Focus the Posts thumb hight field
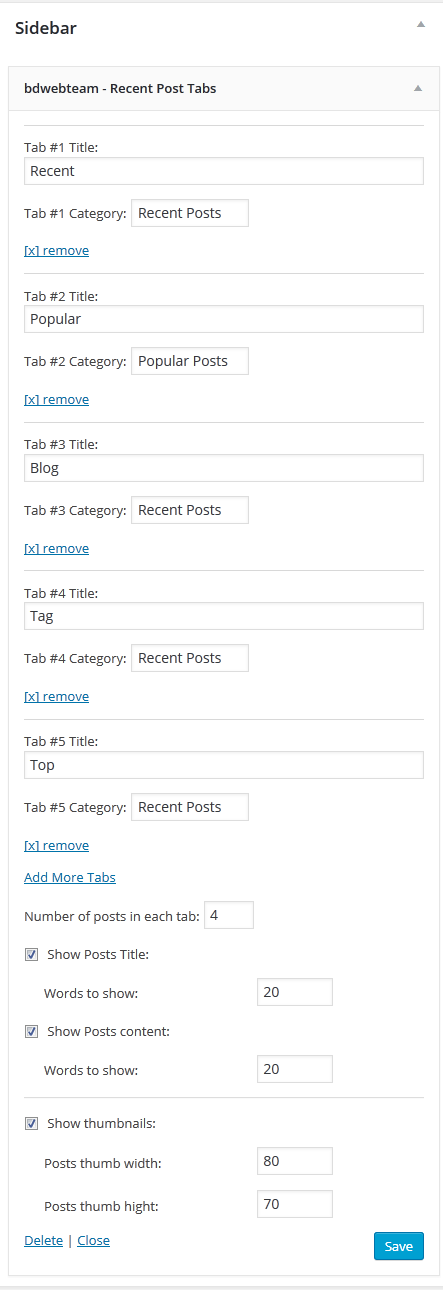 pyautogui.click(x=295, y=1204)
